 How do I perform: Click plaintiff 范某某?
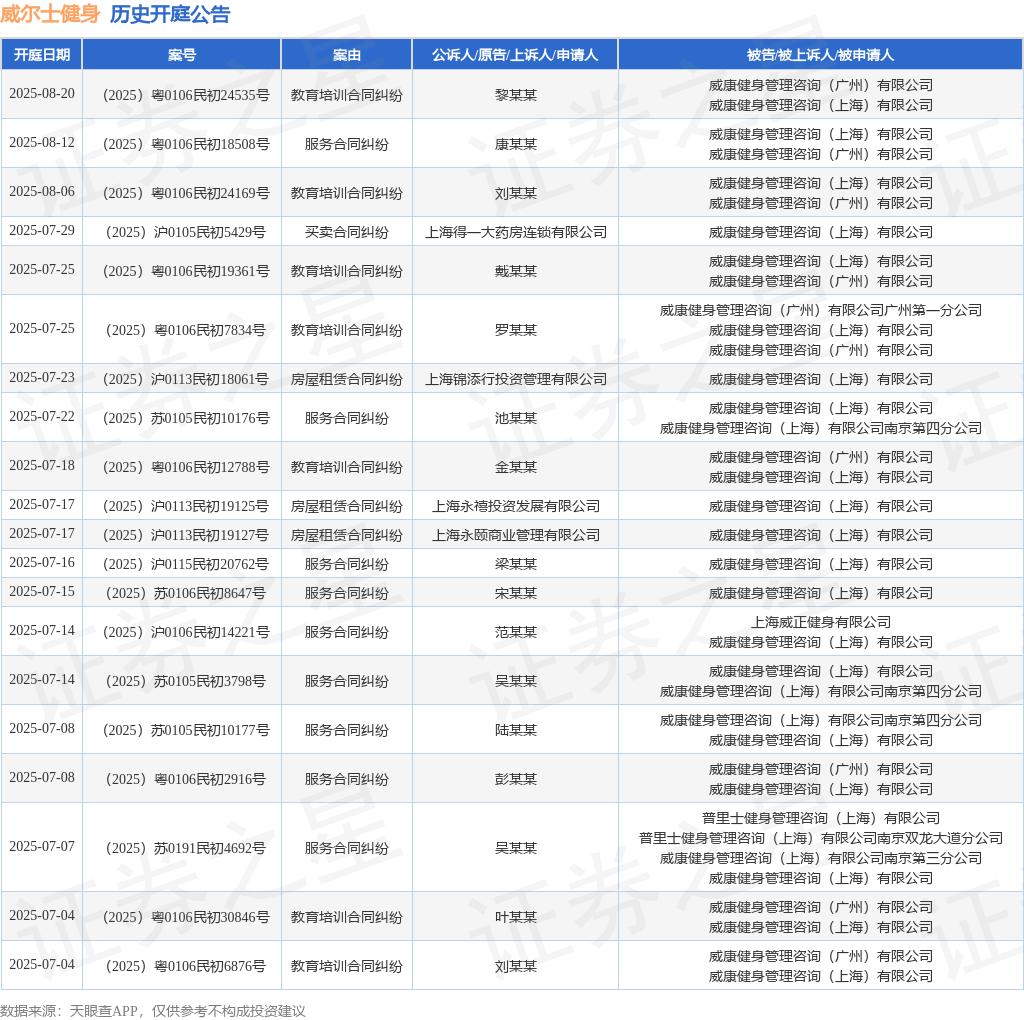point(516,633)
